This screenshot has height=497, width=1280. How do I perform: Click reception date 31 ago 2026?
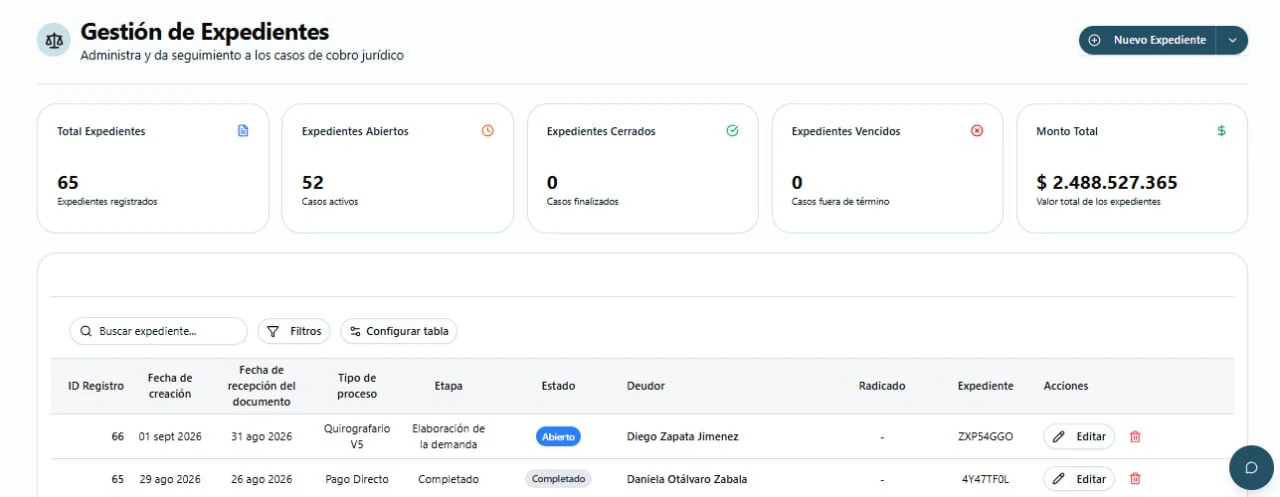[x=261, y=436]
